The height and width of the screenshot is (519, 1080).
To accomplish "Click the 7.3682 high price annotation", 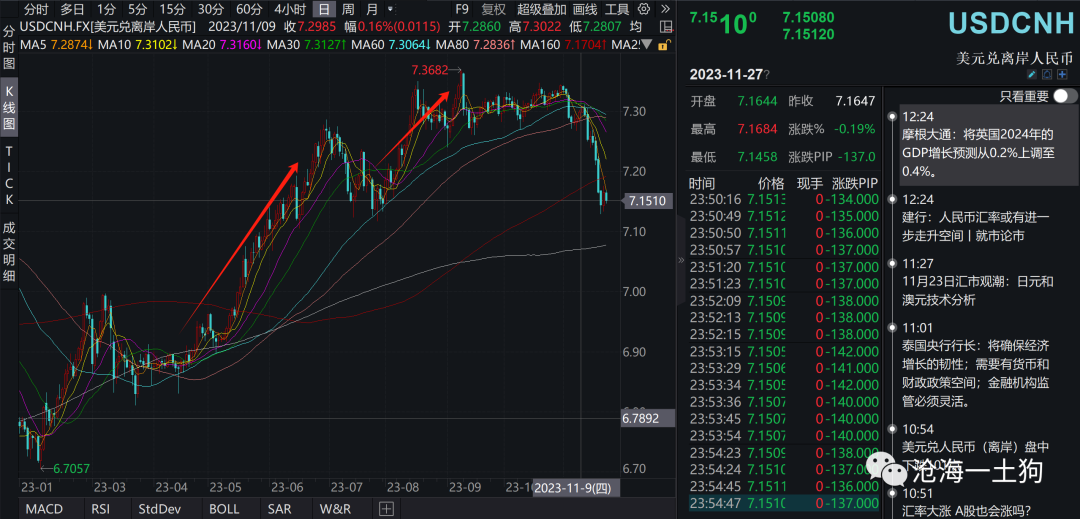I will pyautogui.click(x=430, y=70).
